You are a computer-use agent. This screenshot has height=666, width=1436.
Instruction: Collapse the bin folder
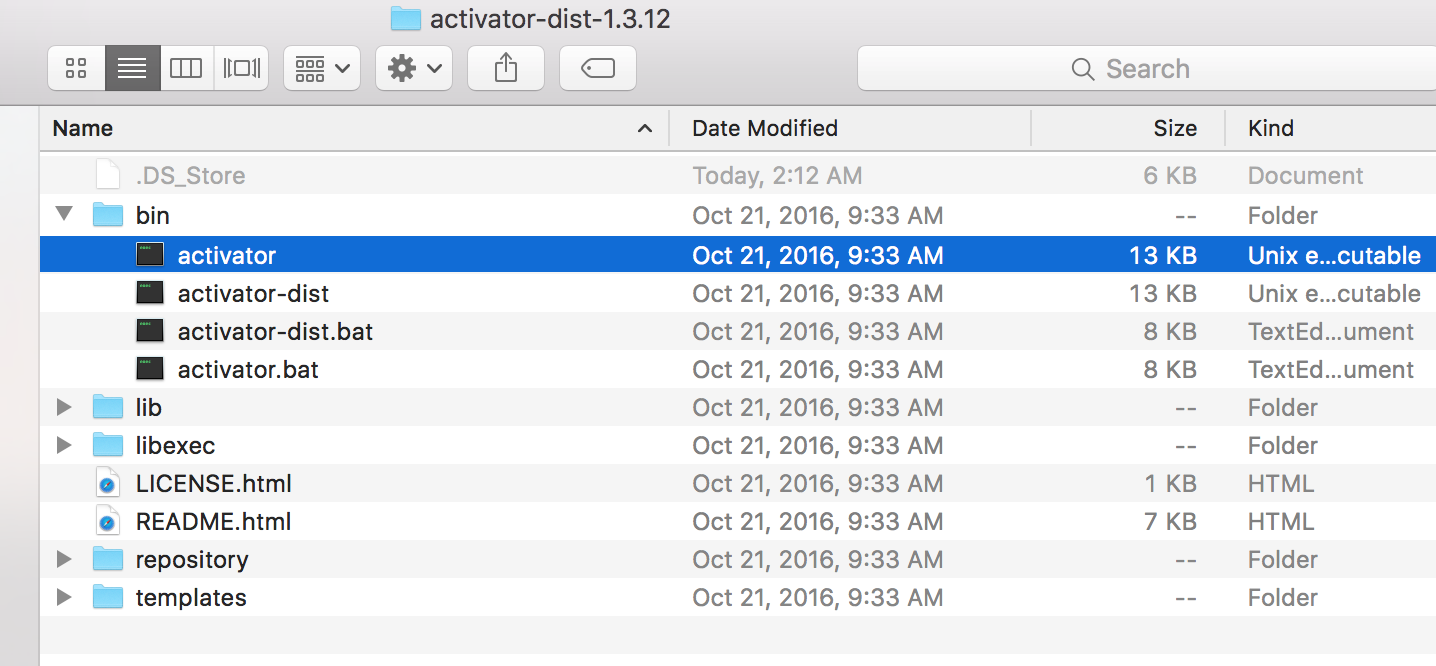(65, 215)
